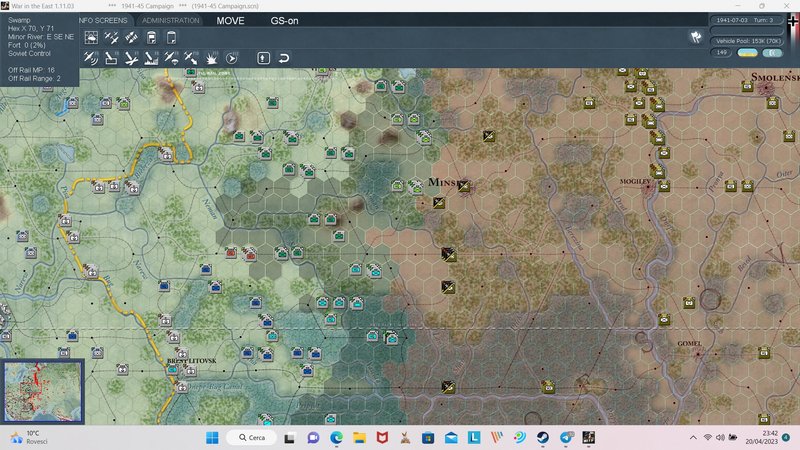Select air transport paradrop mission icon
This screenshot has height=450, width=800.
[171, 58]
